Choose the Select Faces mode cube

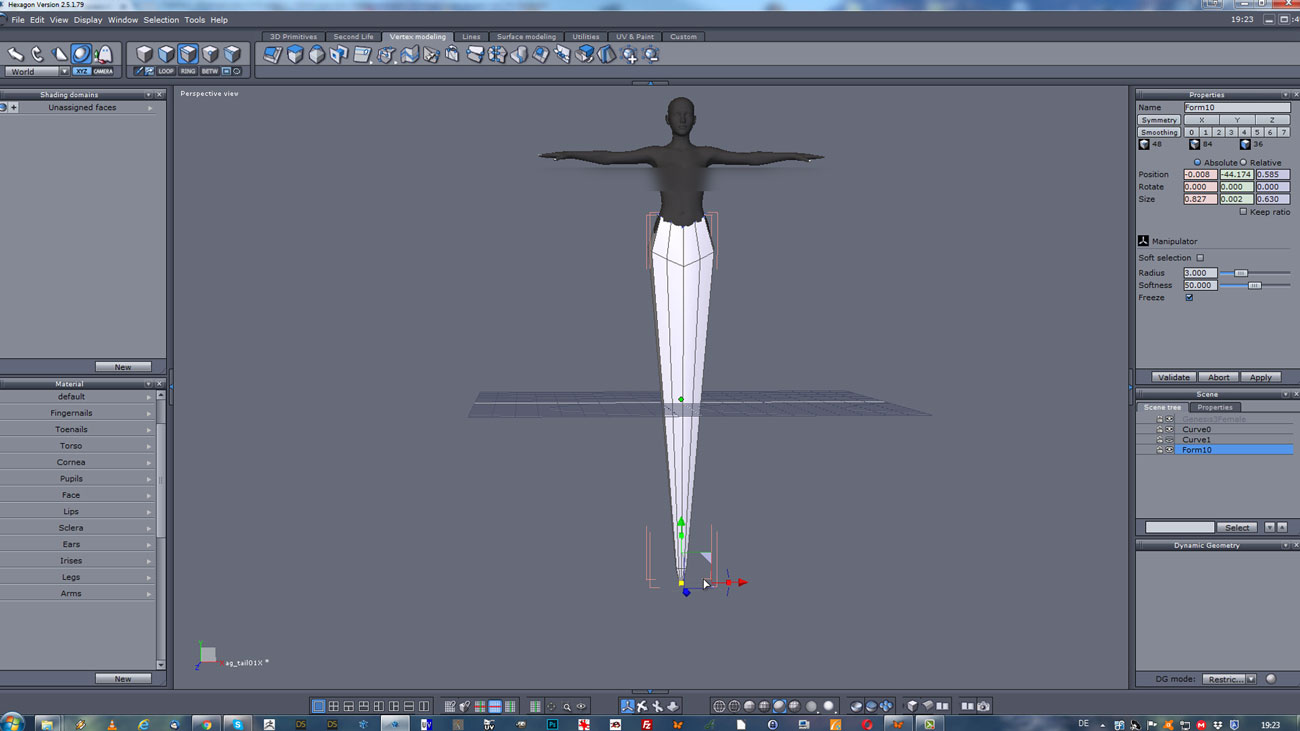[166, 54]
